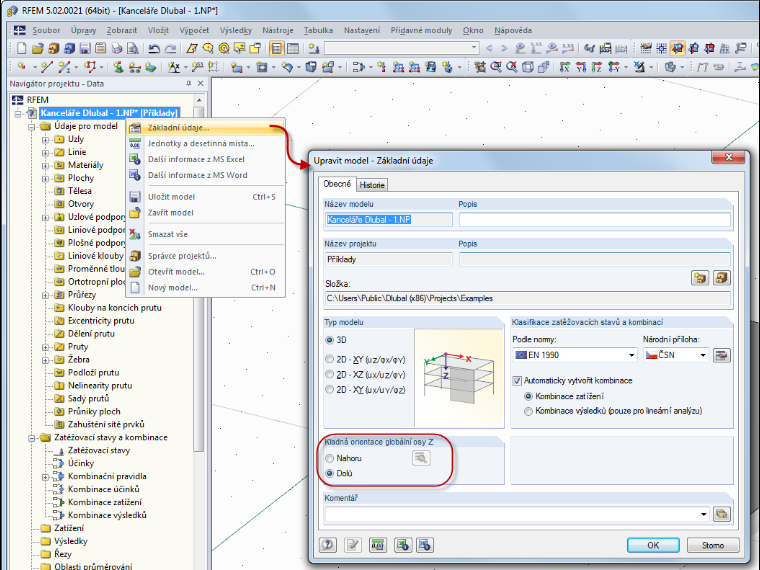760x570 pixels.
Task: Expand the Uzly tree node
Action: tap(45, 140)
